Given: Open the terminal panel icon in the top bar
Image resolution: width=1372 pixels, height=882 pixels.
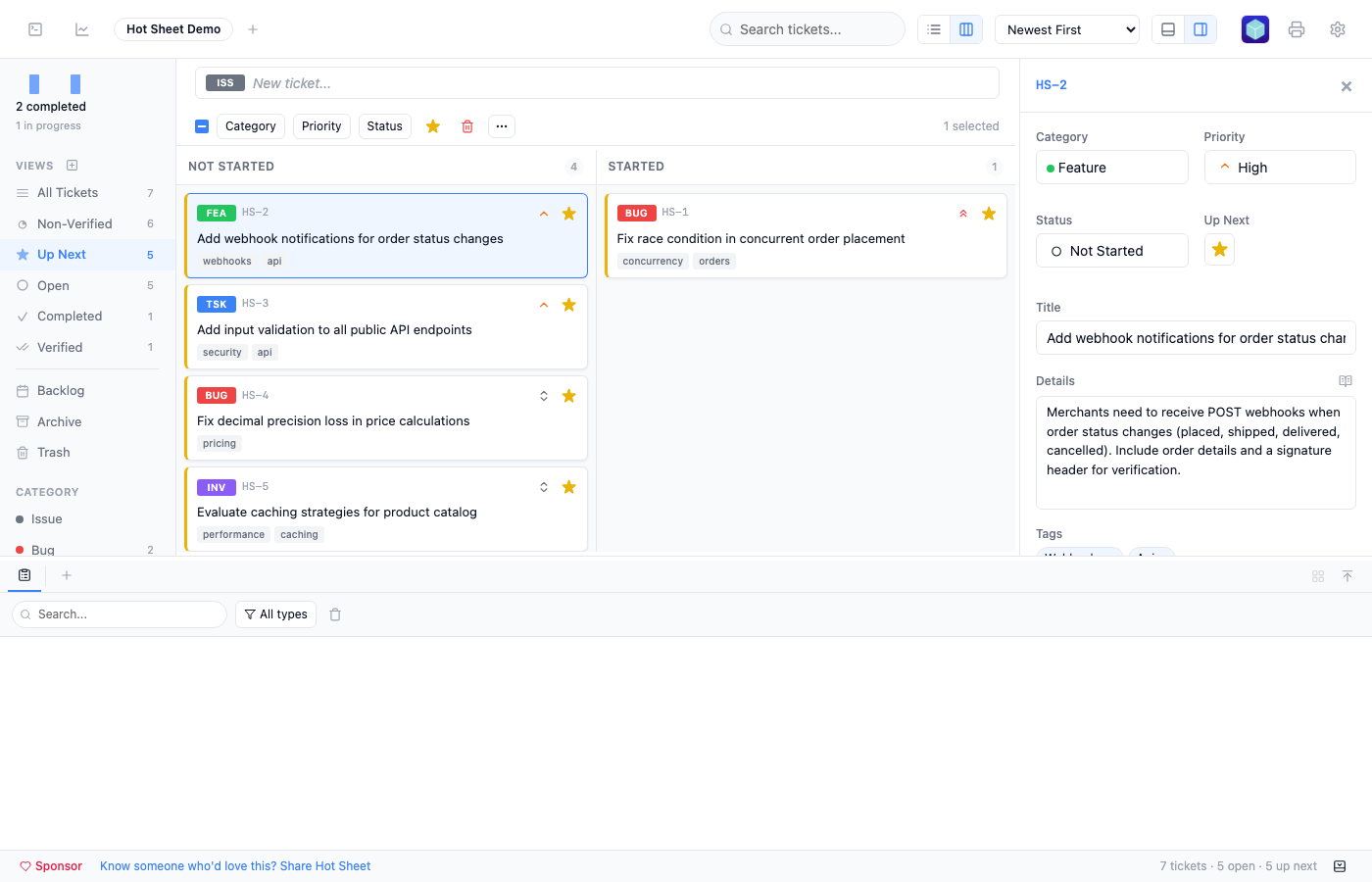Looking at the screenshot, I should point(35,29).
